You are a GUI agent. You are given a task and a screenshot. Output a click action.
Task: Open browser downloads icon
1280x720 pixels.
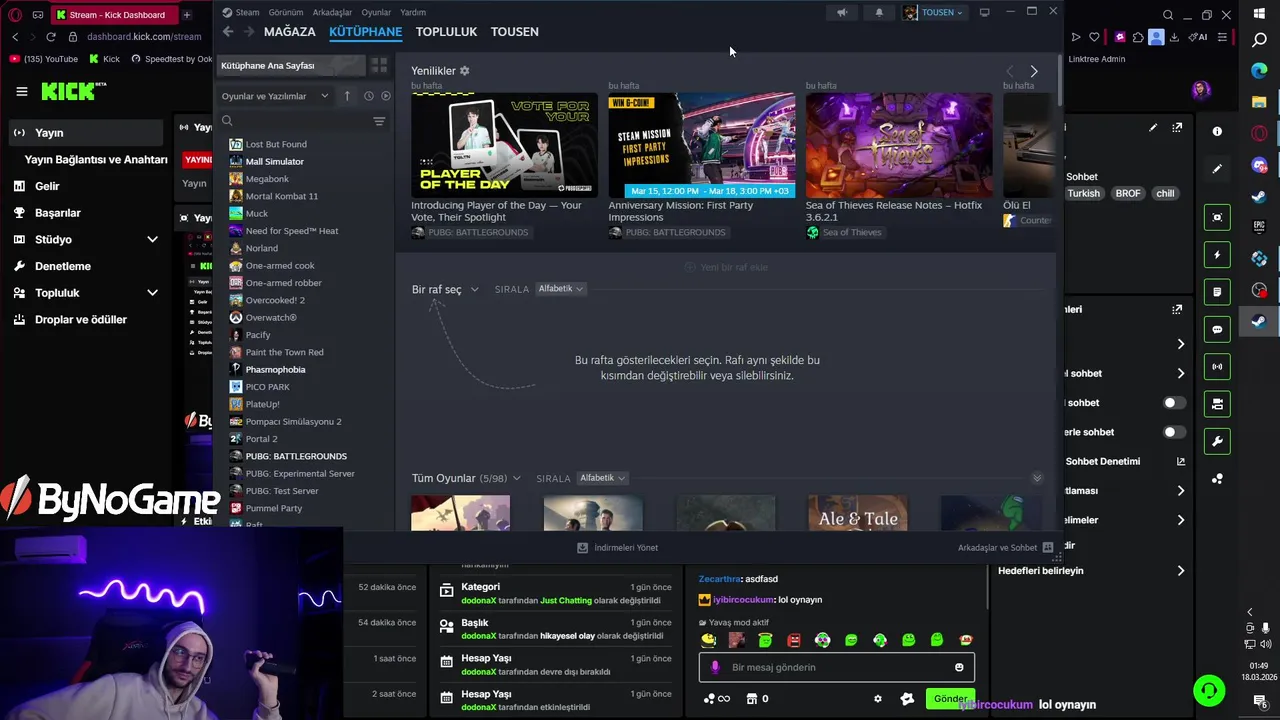point(1174,37)
